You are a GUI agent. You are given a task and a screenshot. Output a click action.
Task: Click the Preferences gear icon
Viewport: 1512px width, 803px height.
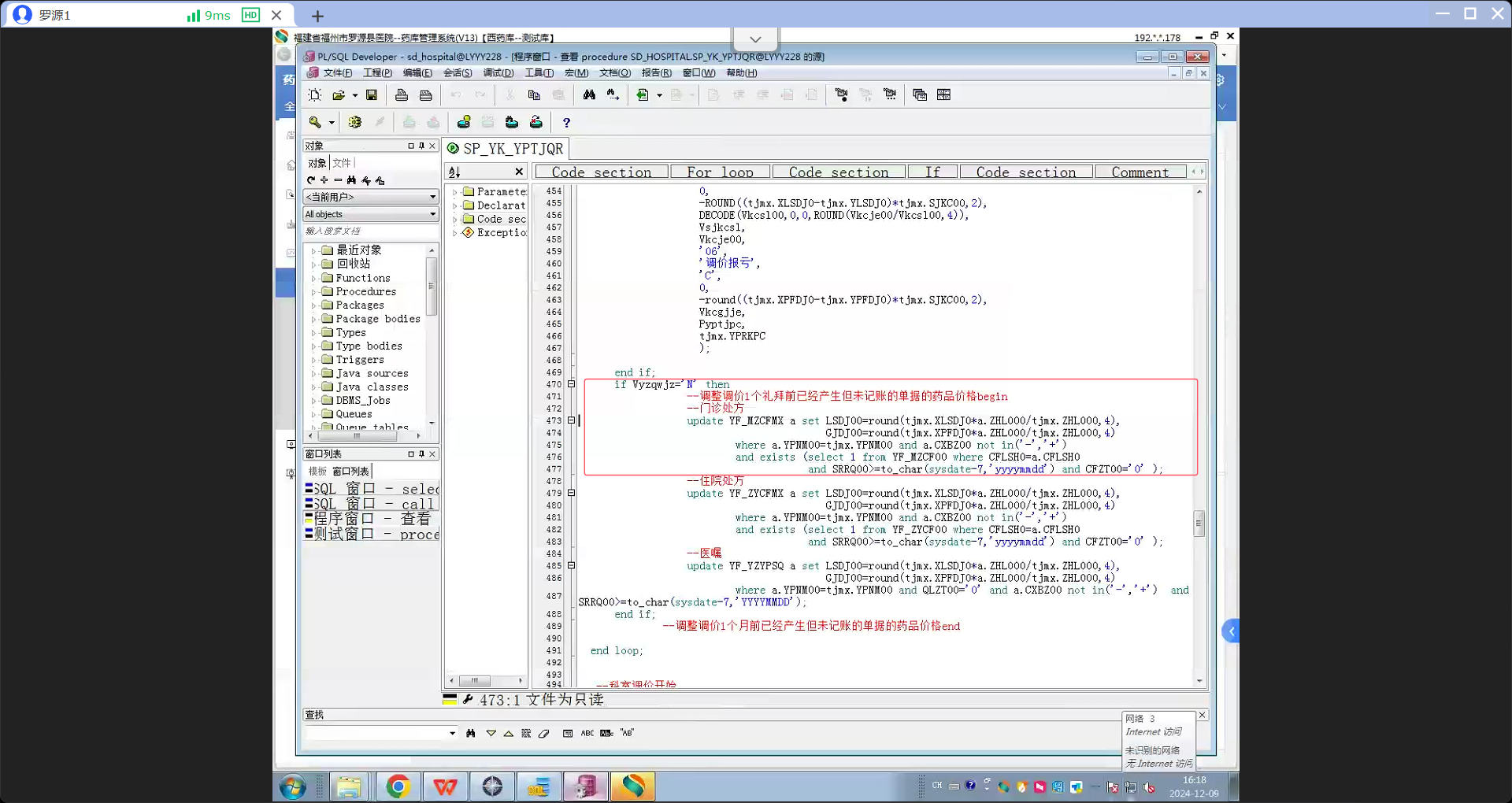click(x=355, y=123)
